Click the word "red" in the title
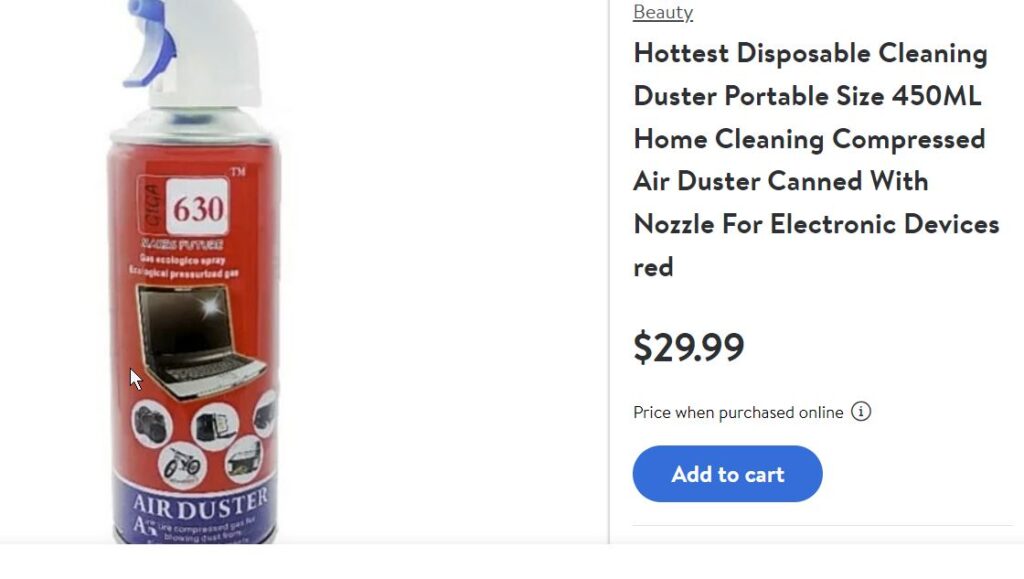 coord(653,268)
